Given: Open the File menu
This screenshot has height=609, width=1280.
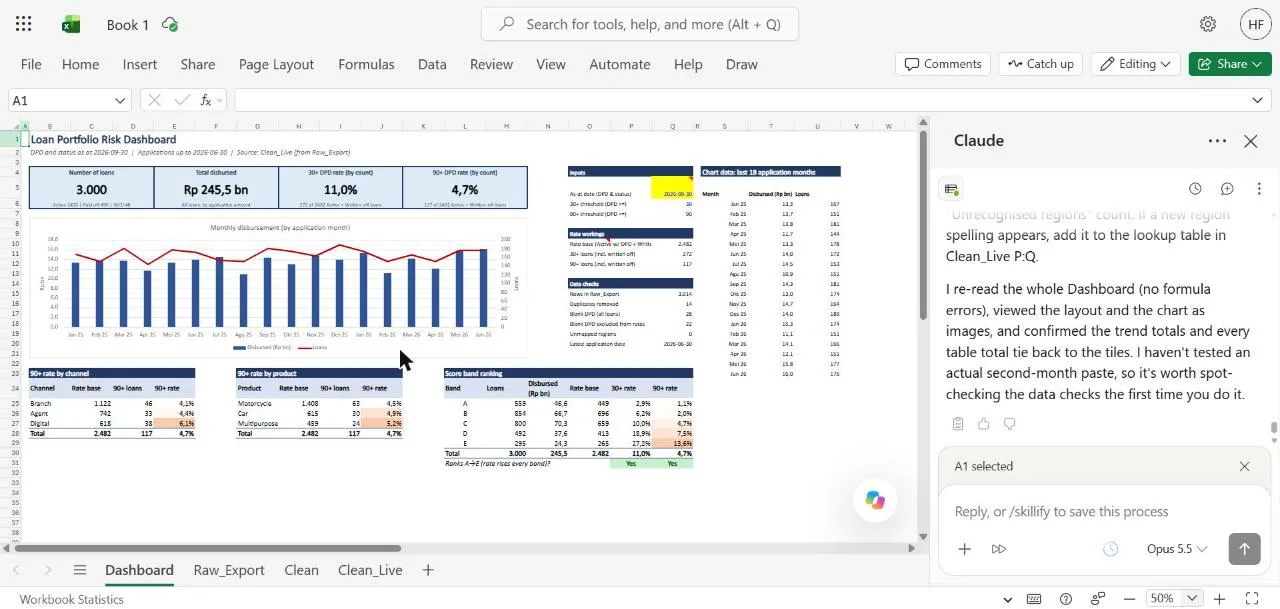Looking at the screenshot, I should 31,64.
